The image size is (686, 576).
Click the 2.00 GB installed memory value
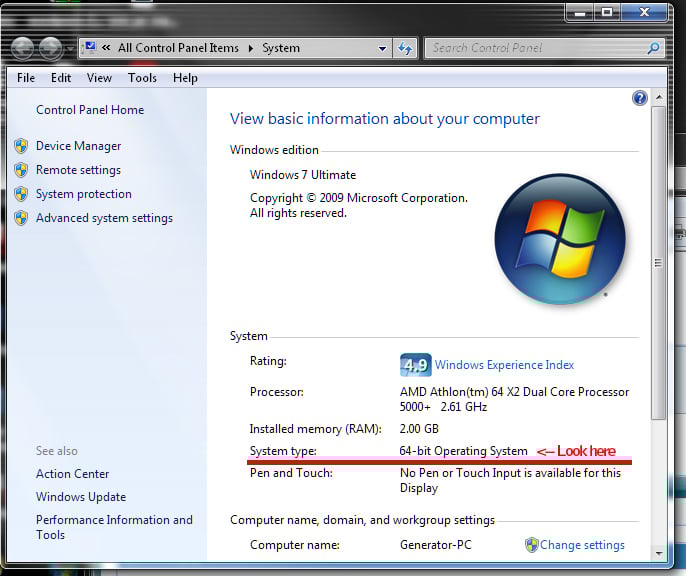point(419,429)
